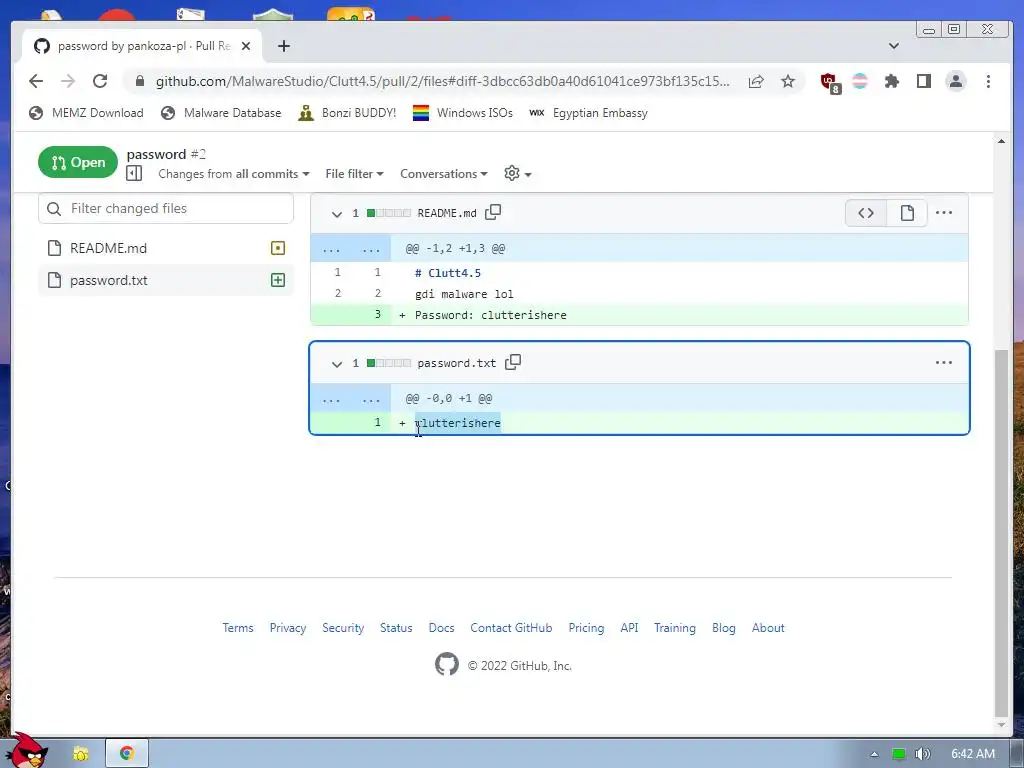Go forward with the browser arrow
Viewport: 1024px width, 768px height.
[x=68, y=81]
